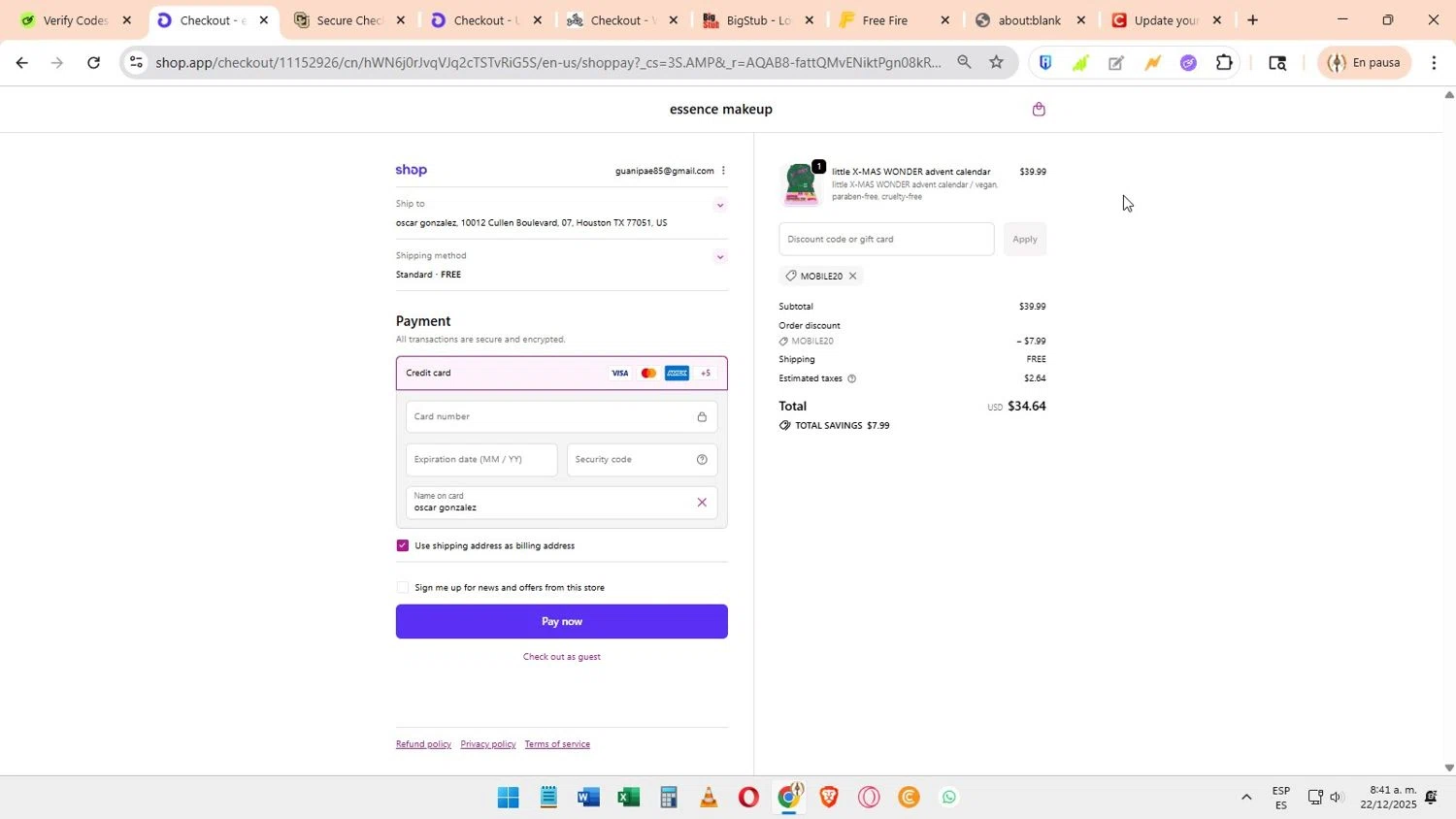Check Sign me up for news and offers
The width and height of the screenshot is (1456, 819).
(403, 587)
